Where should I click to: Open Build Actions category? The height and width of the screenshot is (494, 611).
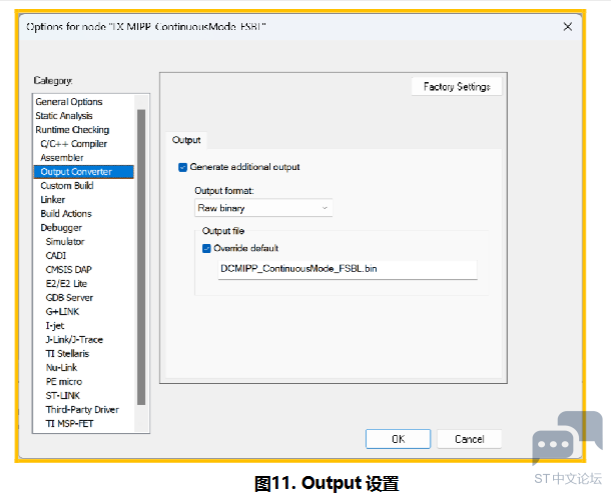pos(66,214)
